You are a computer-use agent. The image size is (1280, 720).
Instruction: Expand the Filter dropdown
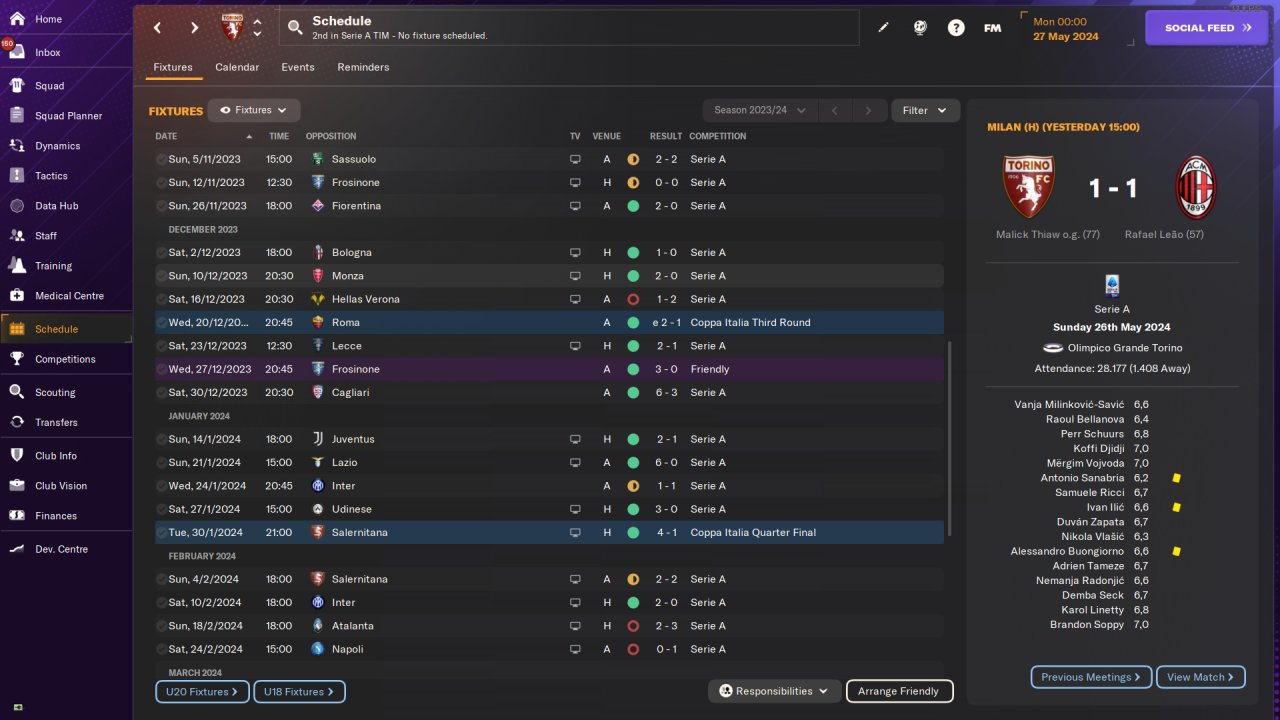pyautogui.click(x=925, y=110)
